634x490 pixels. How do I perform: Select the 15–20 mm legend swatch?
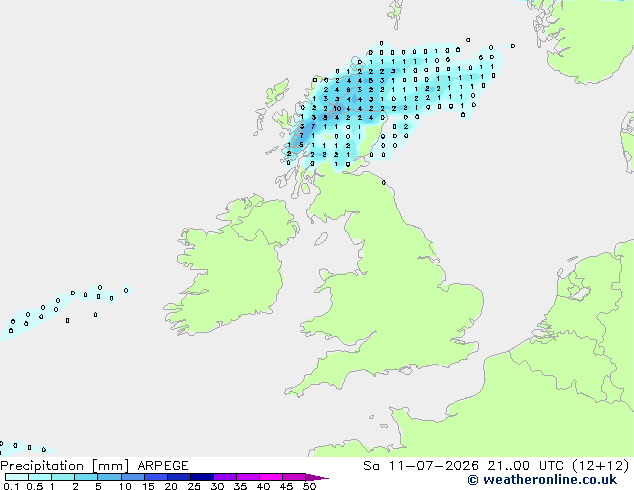coord(156,477)
